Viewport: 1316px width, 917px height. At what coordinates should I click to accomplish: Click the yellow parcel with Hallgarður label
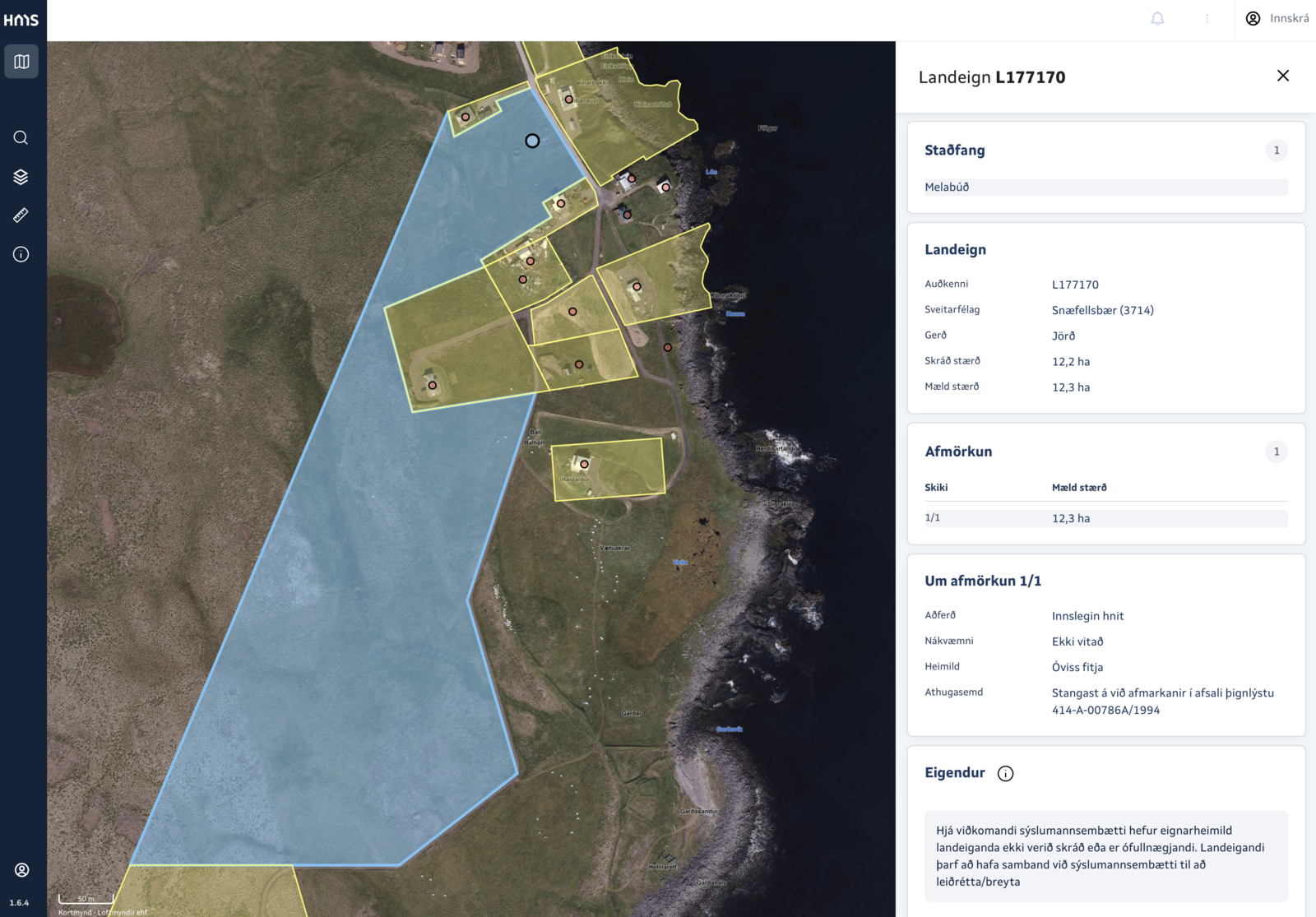tap(608, 470)
